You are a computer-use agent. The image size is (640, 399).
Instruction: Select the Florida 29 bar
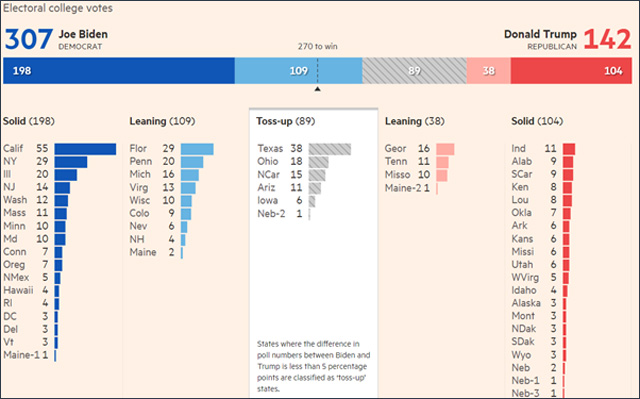tap(197, 149)
